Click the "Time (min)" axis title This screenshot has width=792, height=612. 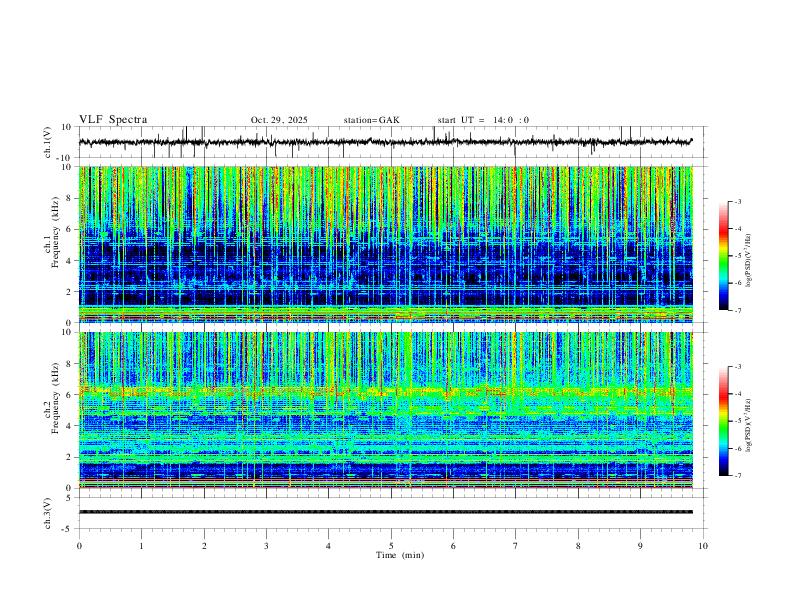400,555
